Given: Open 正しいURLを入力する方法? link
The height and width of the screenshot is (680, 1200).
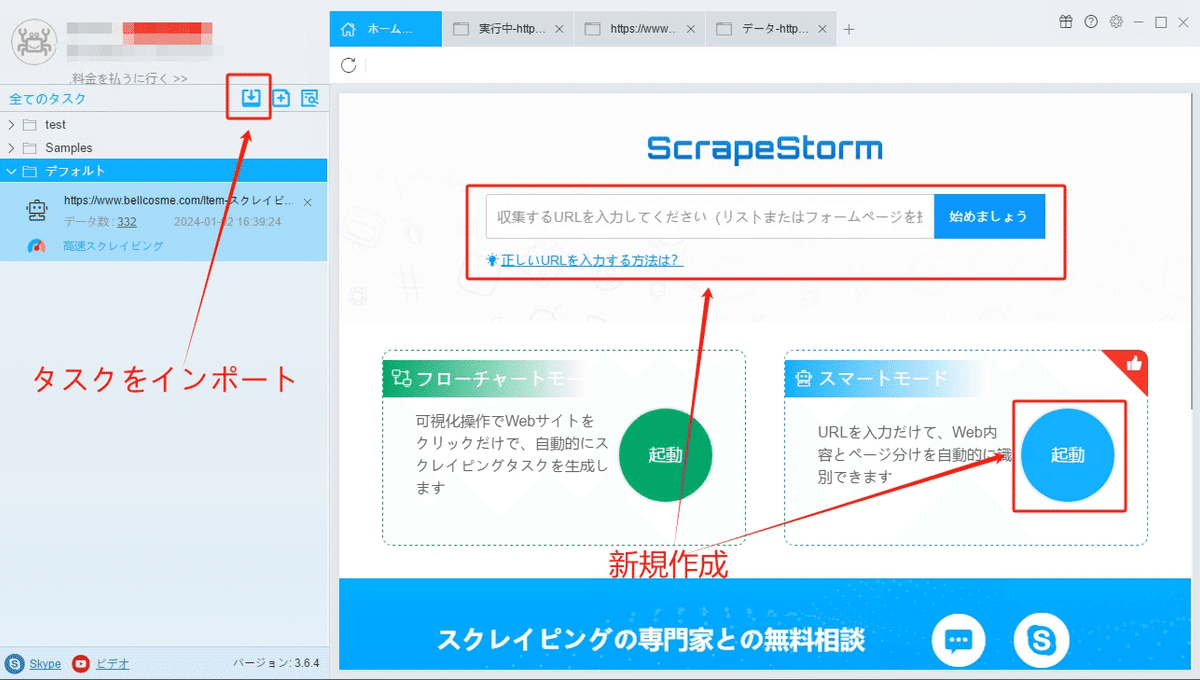Looking at the screenshot, I should (592, 260).
